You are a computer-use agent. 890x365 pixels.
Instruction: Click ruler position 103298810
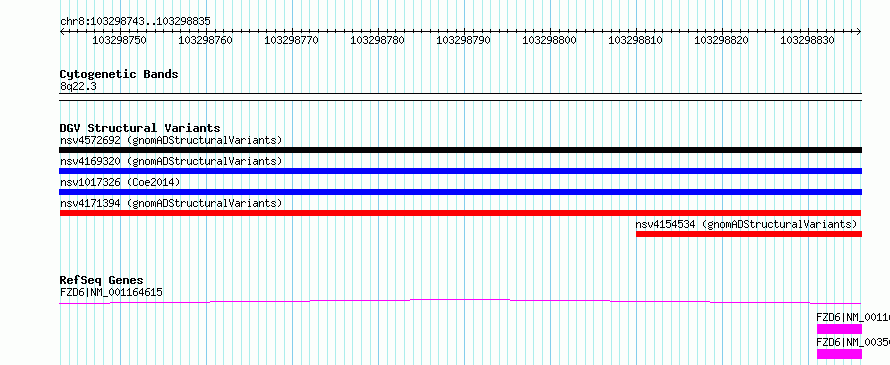pos(636,40)
